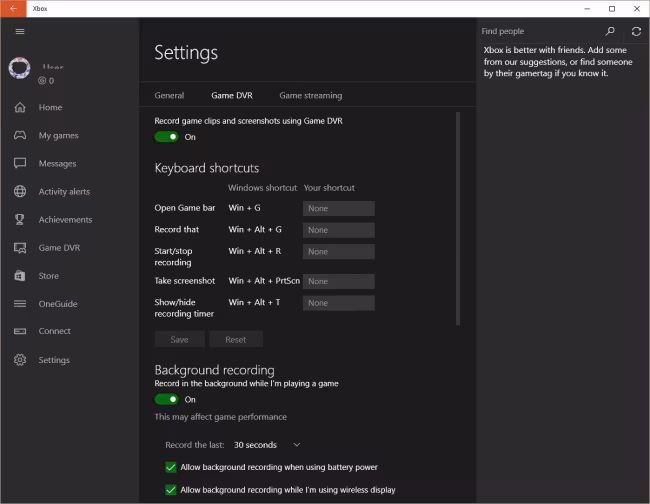Click the Save shortcuts button

pos(180,339)
